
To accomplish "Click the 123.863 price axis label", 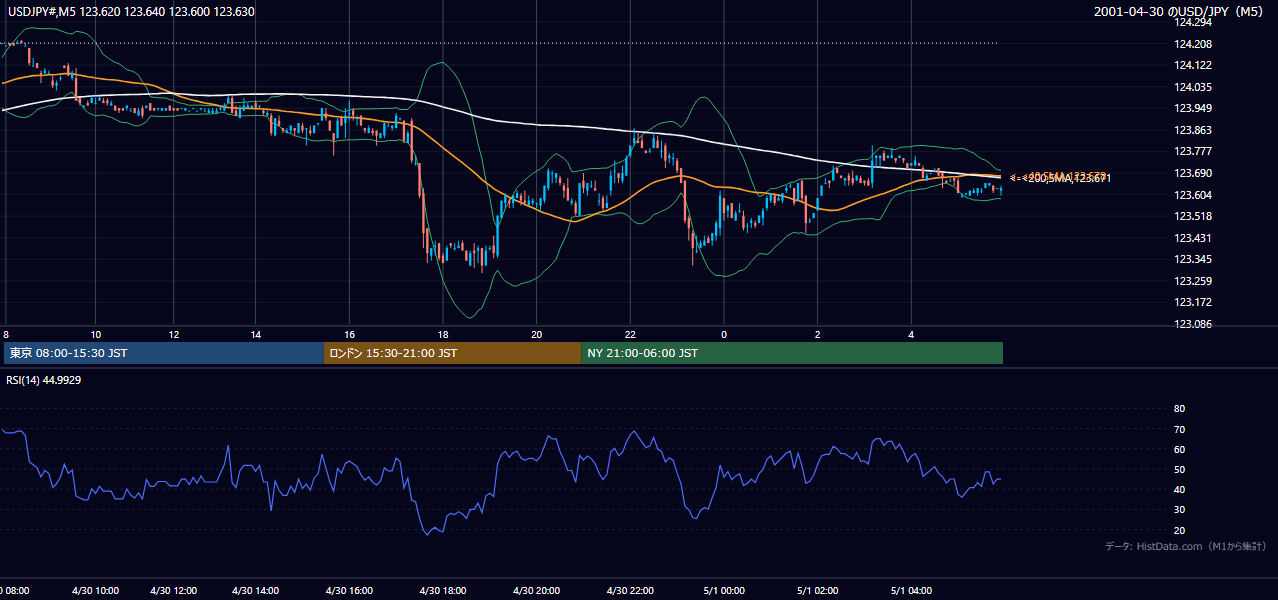I will click(1193, 130).
